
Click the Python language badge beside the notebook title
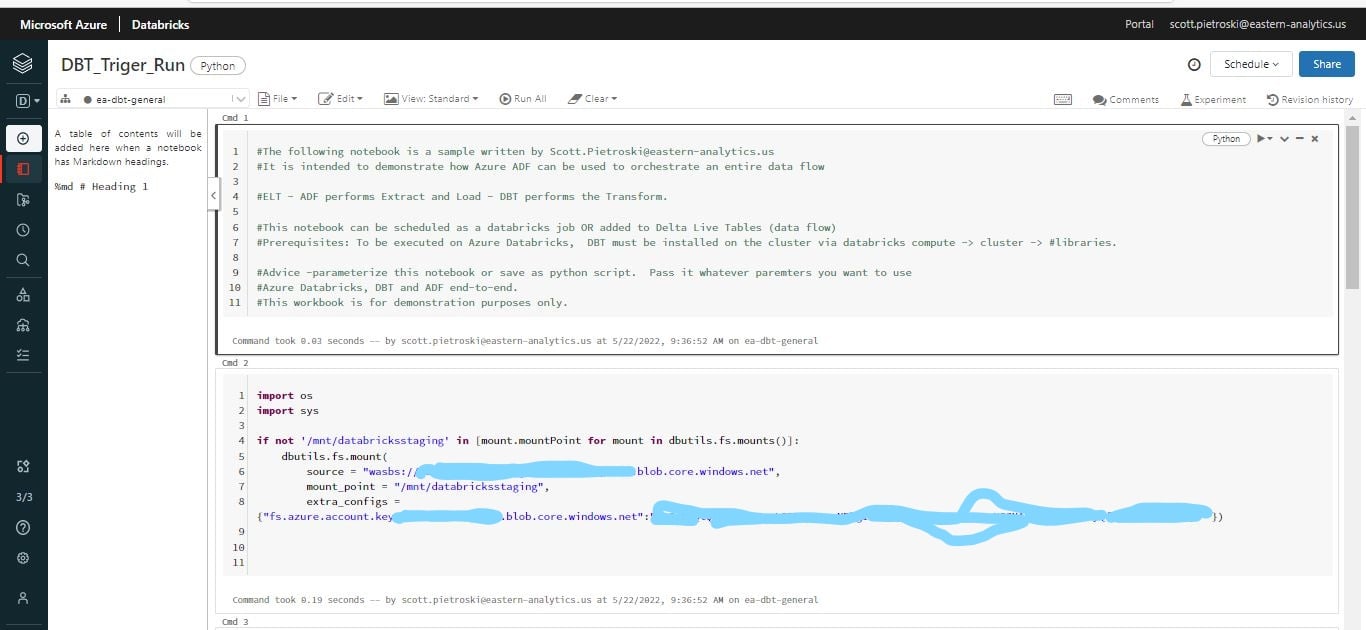217,66
